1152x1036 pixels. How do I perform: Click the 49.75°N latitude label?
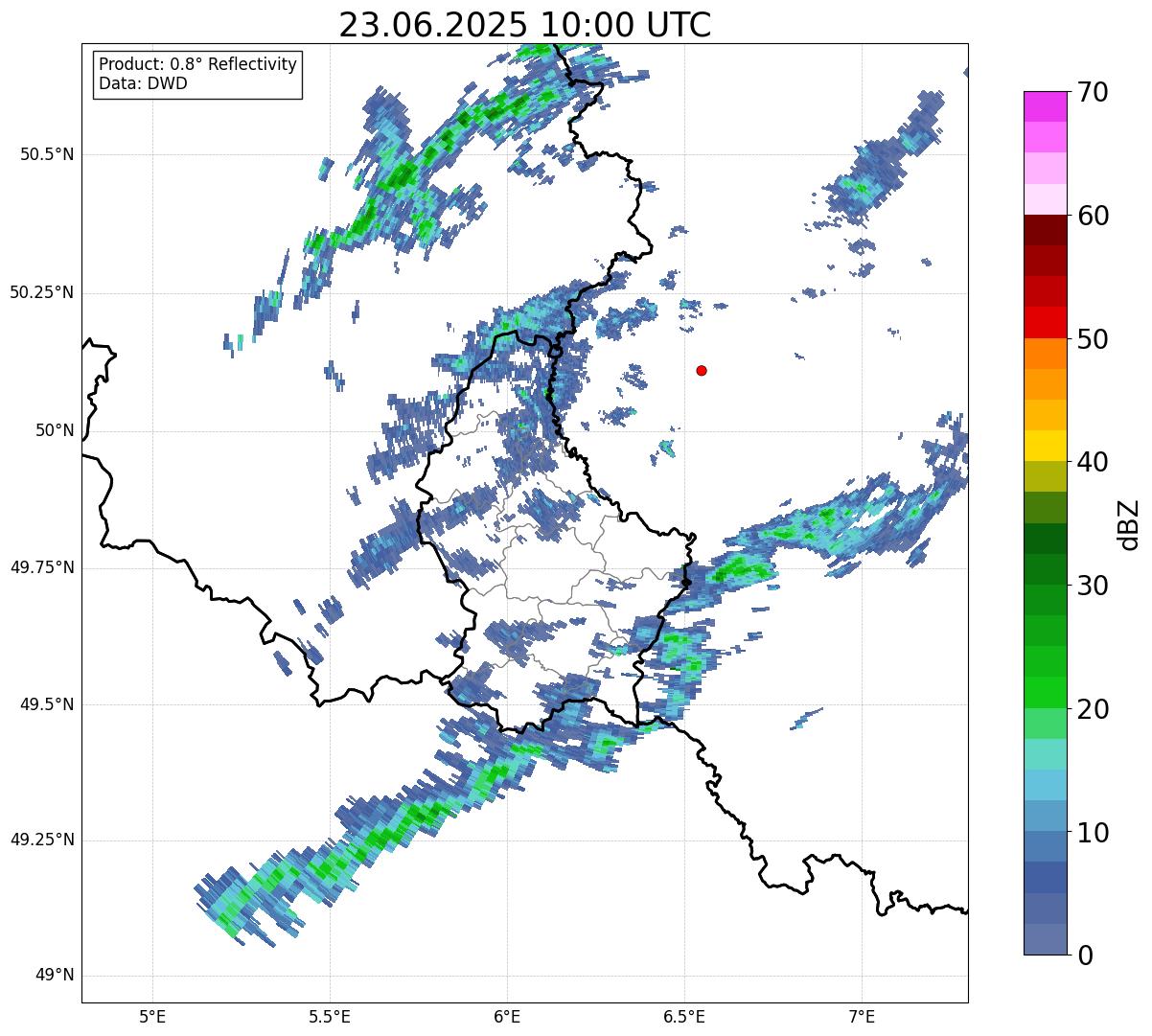[42, 567]
